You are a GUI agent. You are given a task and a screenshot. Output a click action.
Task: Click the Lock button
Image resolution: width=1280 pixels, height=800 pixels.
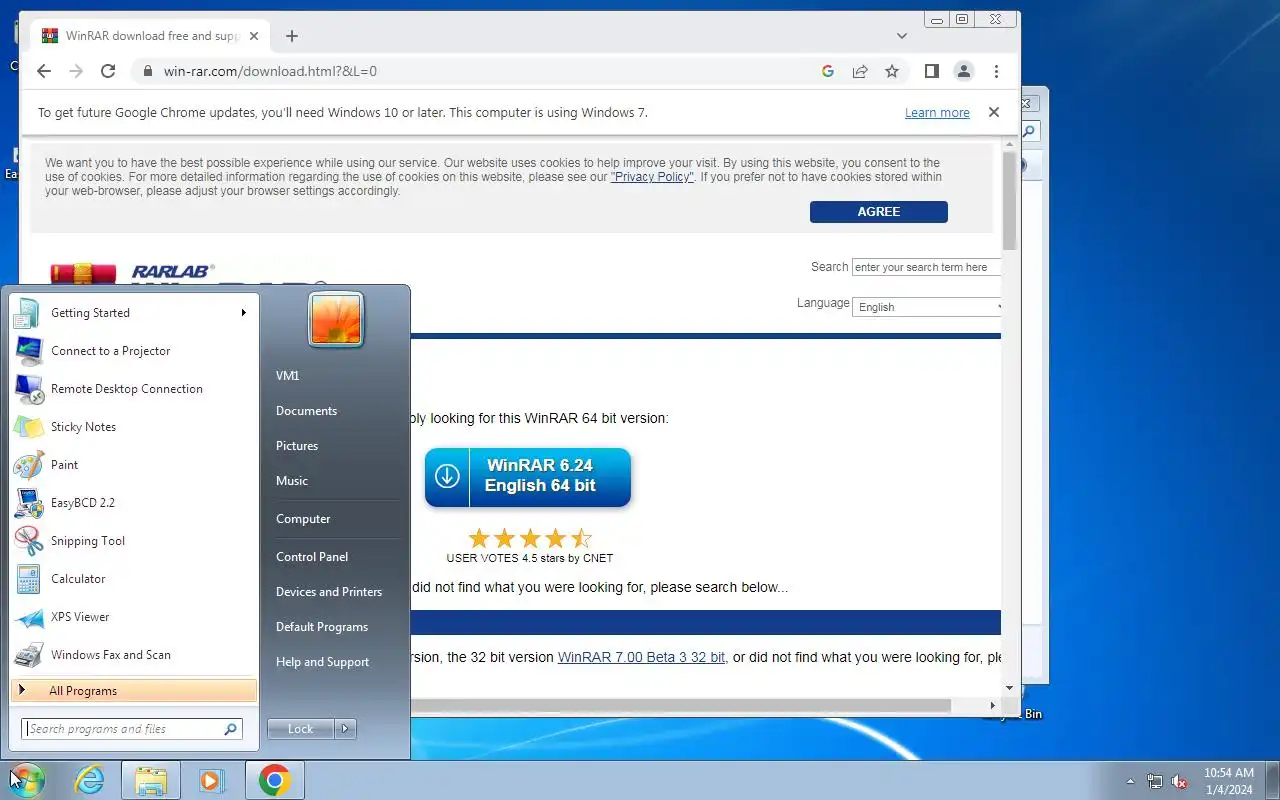click(301, 729)
